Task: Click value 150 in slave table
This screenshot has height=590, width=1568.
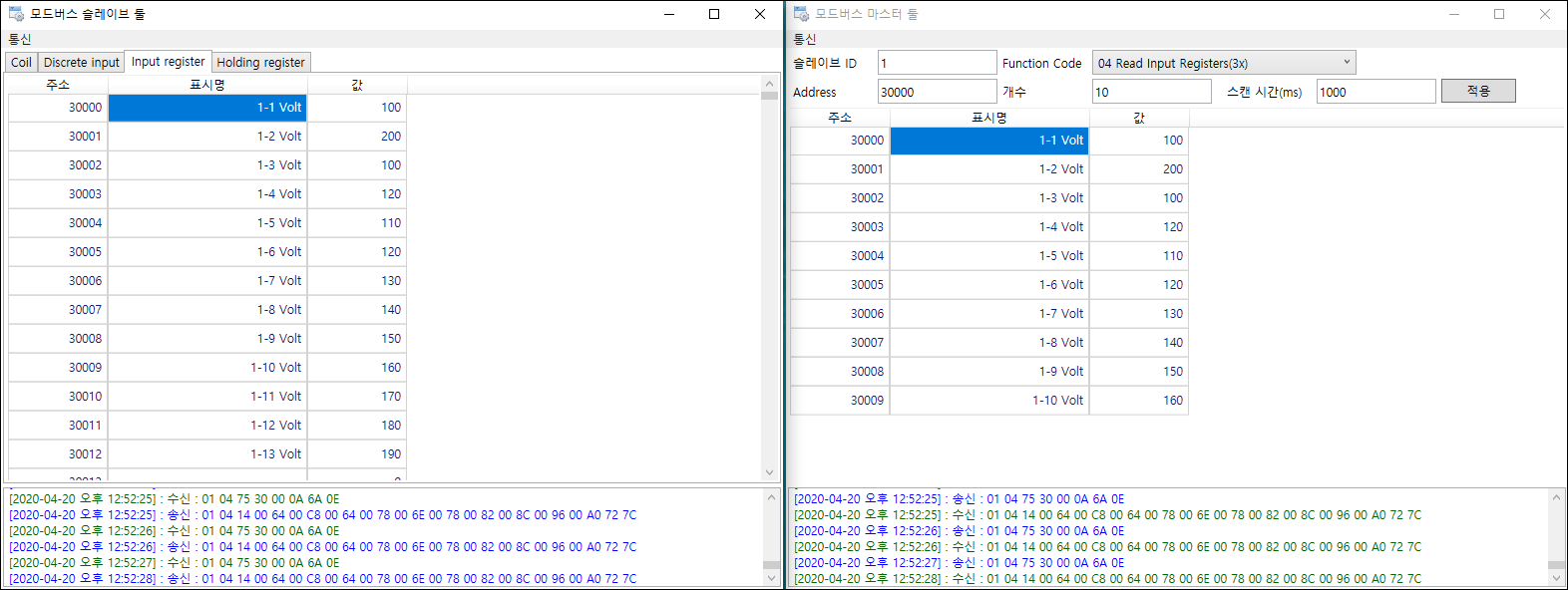Action: coord(357,339)
